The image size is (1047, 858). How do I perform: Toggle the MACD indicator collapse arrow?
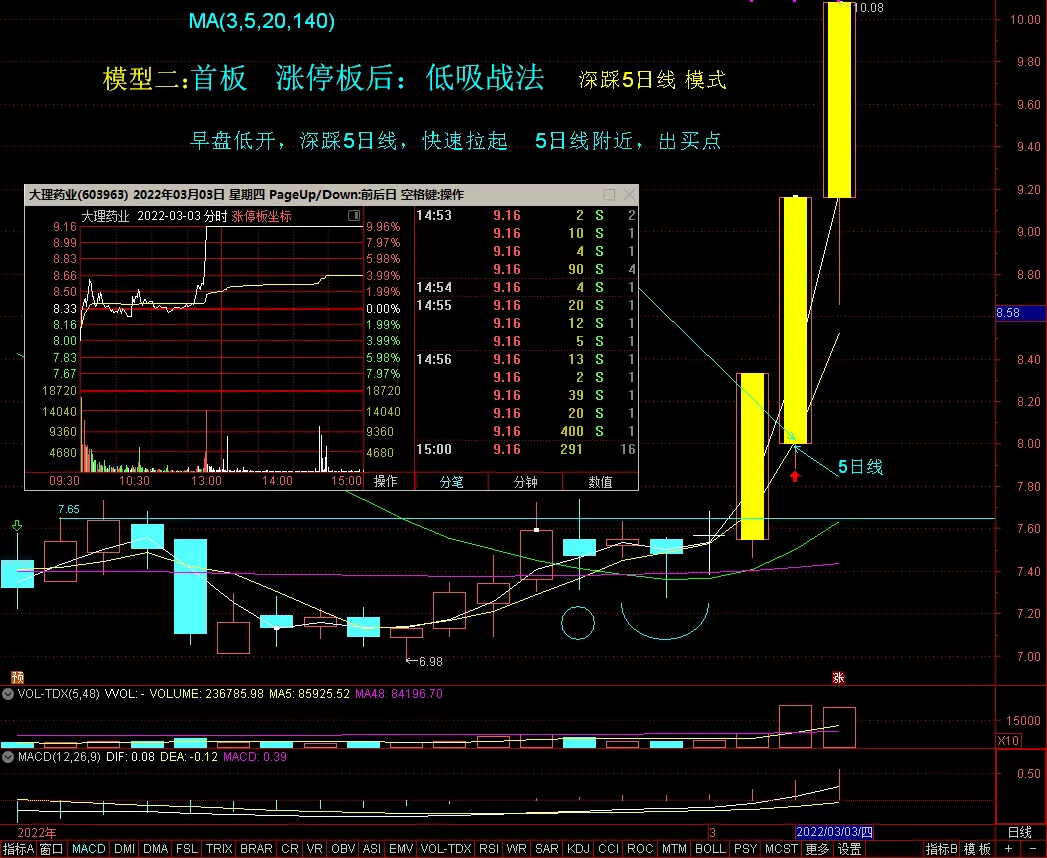coord(8,757)
